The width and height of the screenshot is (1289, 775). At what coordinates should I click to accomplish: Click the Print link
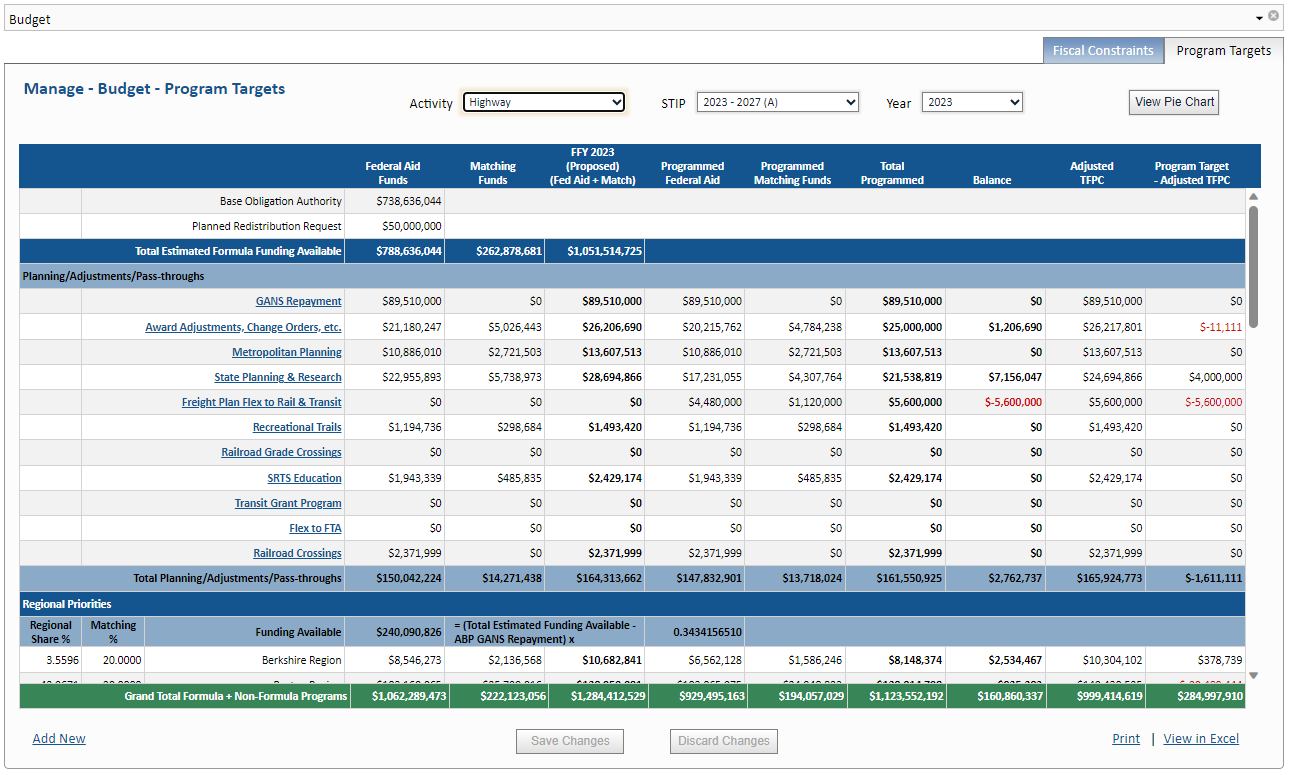[1125, 738]
